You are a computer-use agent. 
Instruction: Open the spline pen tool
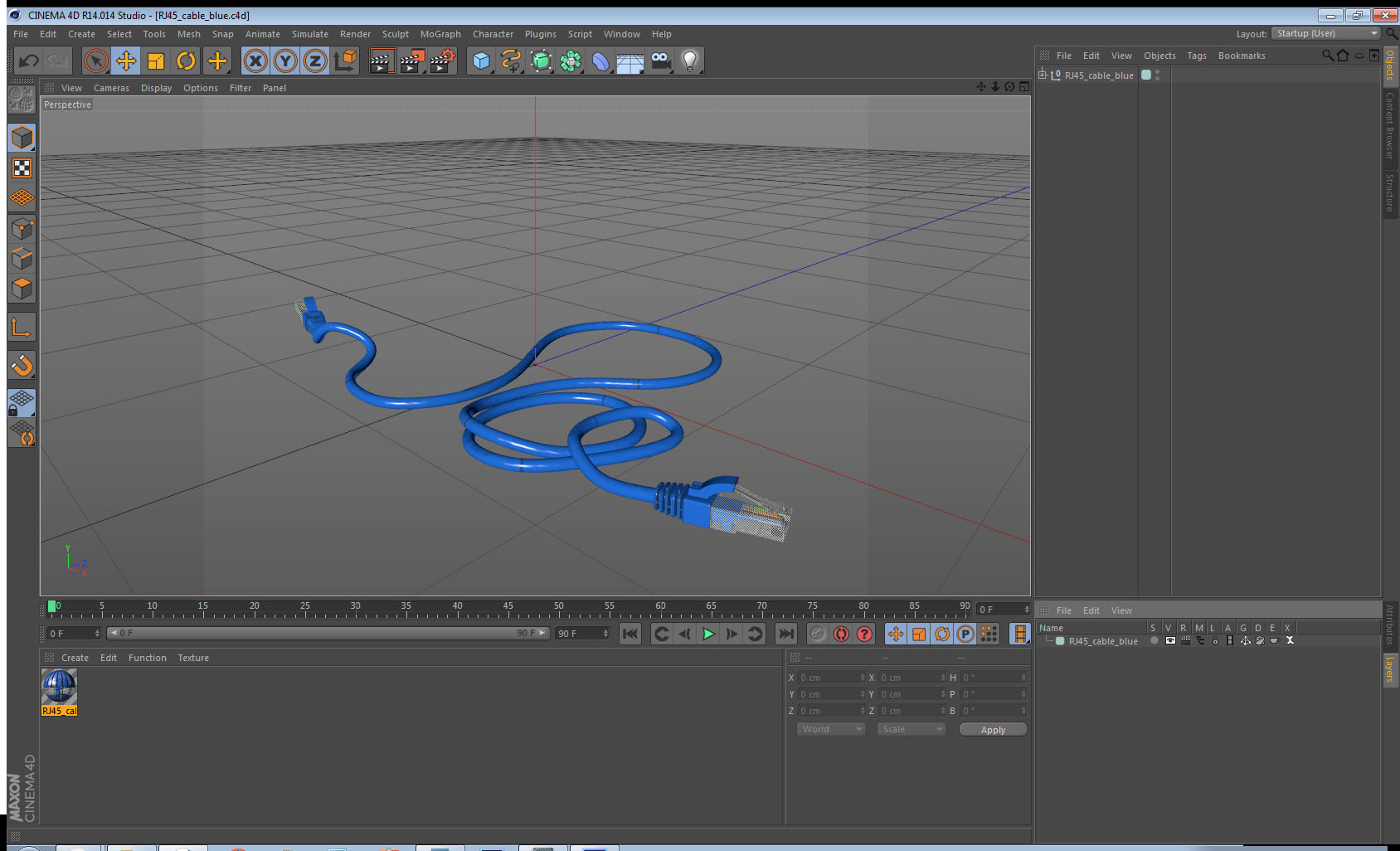(511, 61)
